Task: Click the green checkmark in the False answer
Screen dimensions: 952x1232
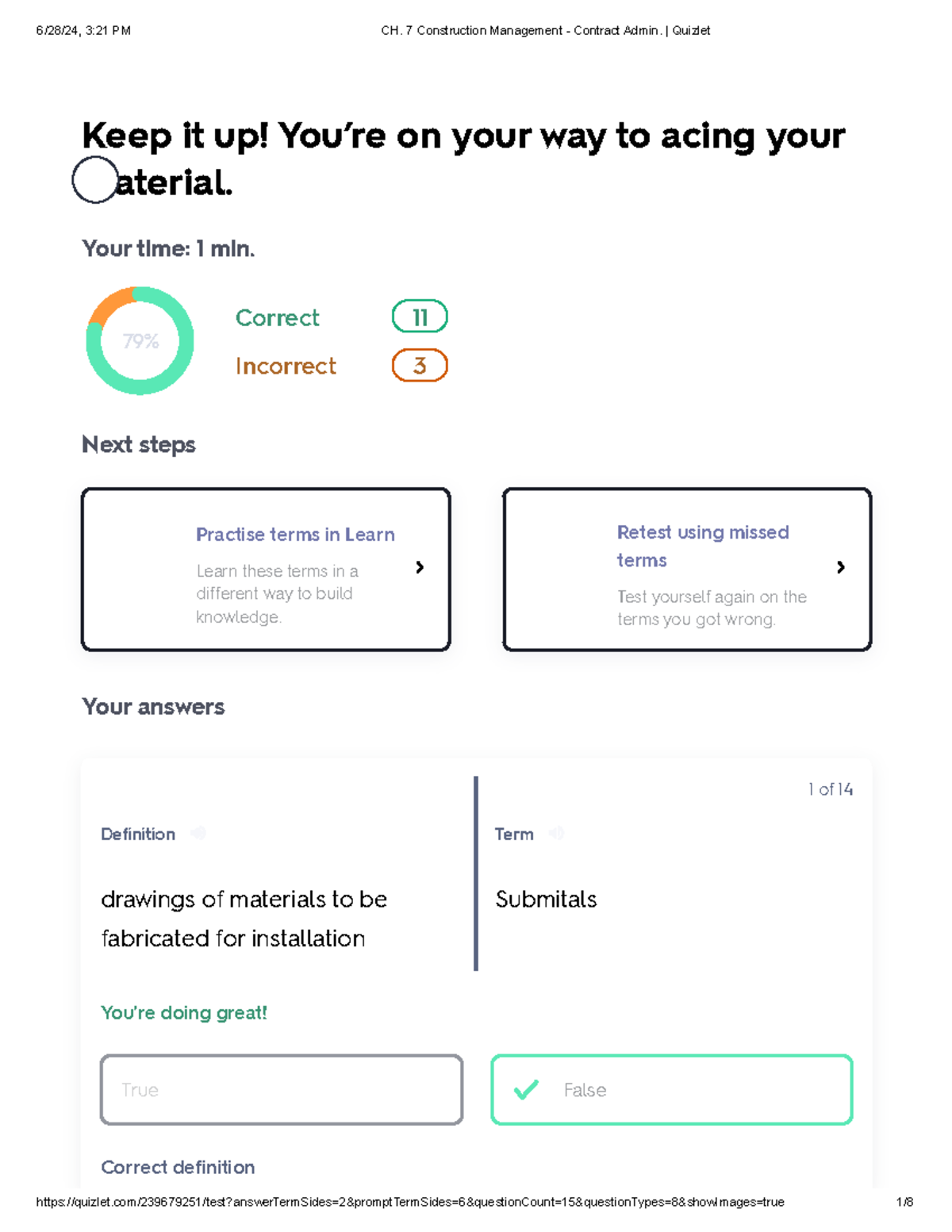Action: (x=526, y=1090)
